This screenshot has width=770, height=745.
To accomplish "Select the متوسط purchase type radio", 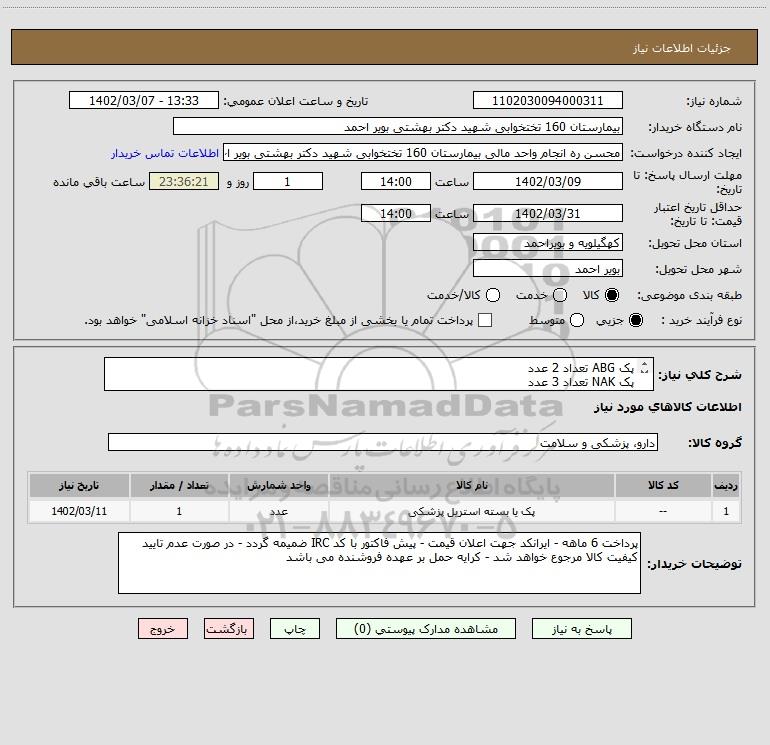I will (x=577, y=320).
